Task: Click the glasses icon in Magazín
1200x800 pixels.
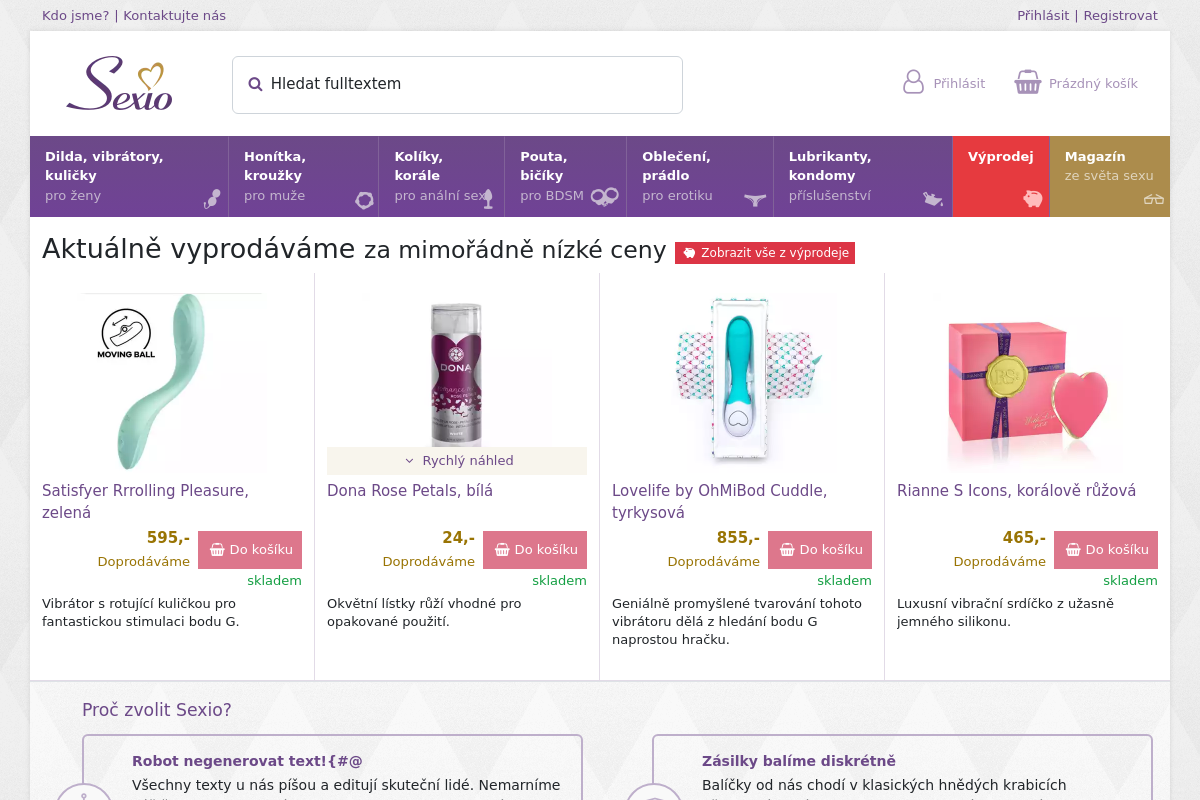Action: coord(1154,199)
